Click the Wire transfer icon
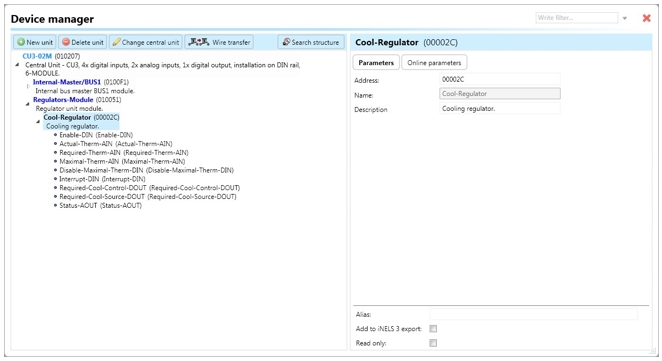 pos(198,42)
